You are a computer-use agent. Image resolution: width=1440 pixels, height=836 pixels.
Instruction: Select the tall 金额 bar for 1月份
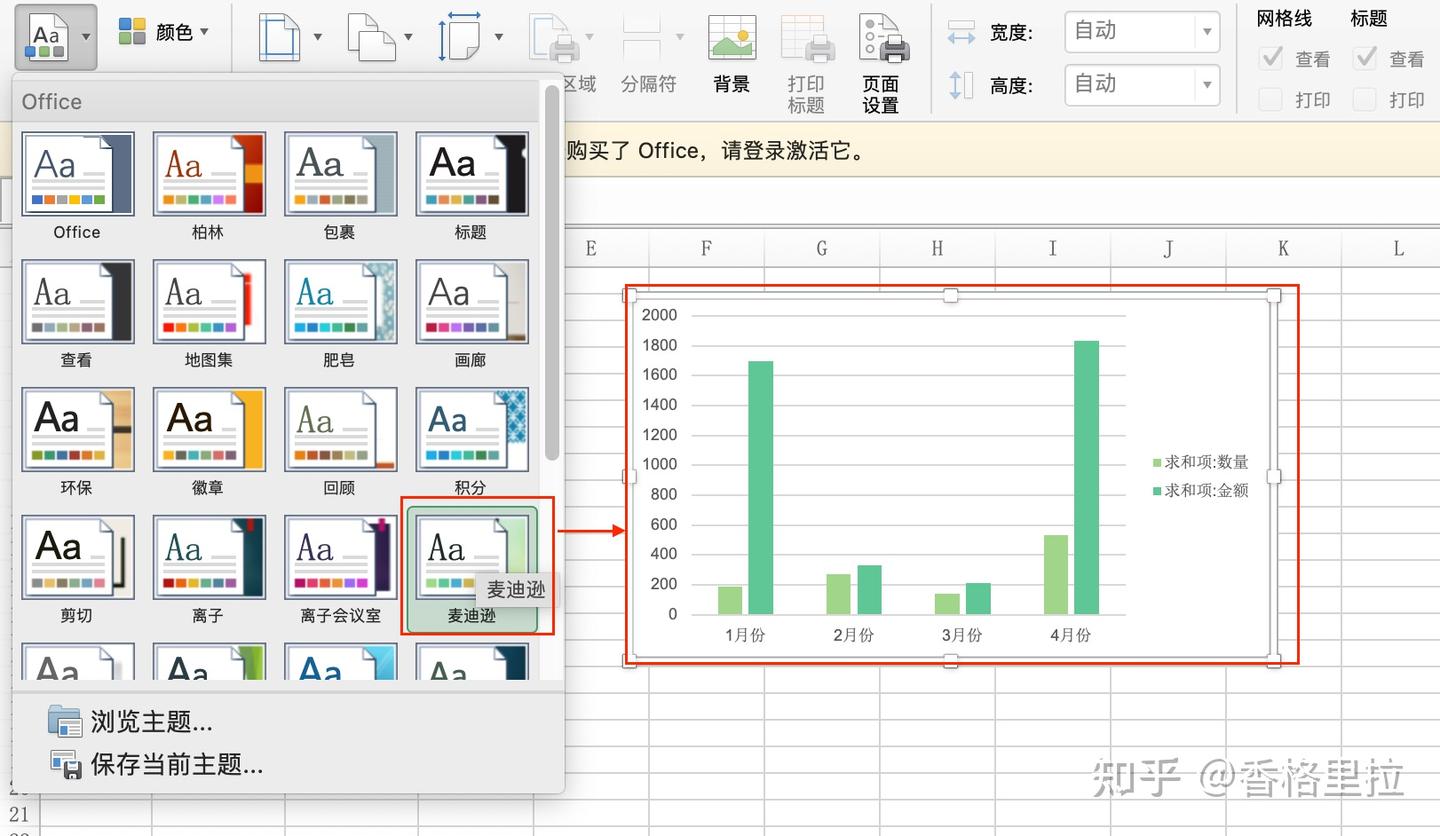761,487
